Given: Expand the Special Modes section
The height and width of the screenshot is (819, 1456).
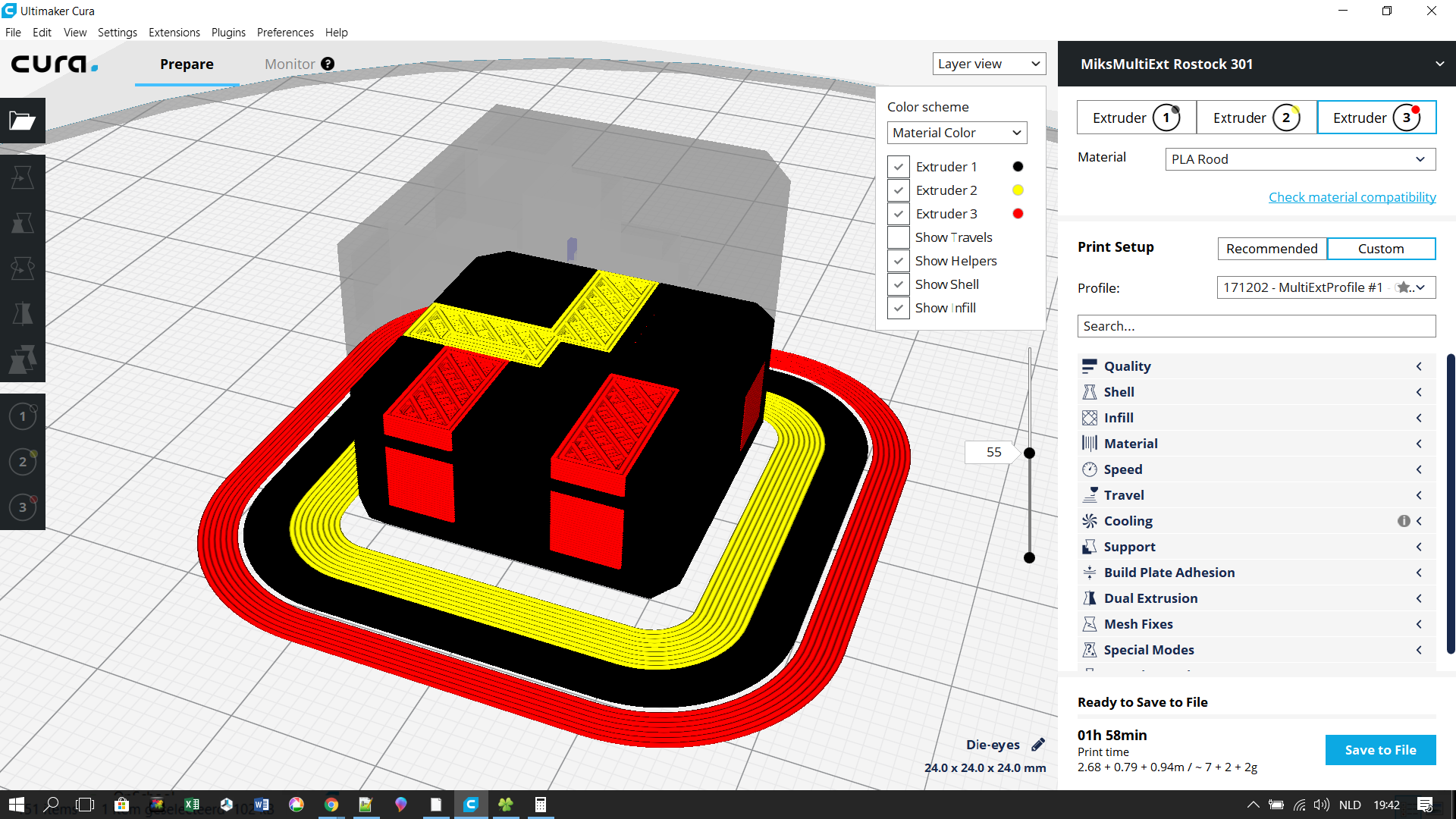Looking at the screenshot, I should point(1257,650).
